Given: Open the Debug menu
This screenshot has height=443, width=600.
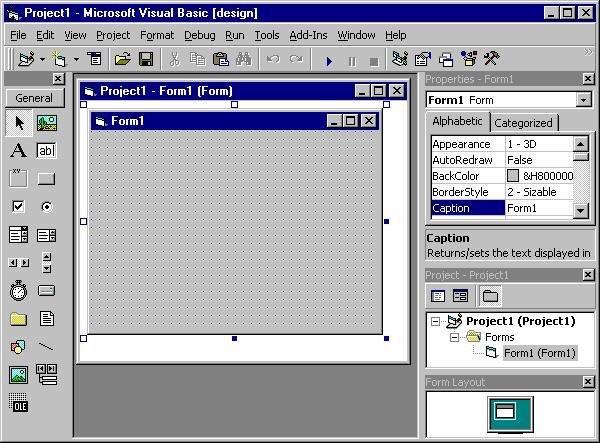Looking at the screenshot, I should 199,35.
